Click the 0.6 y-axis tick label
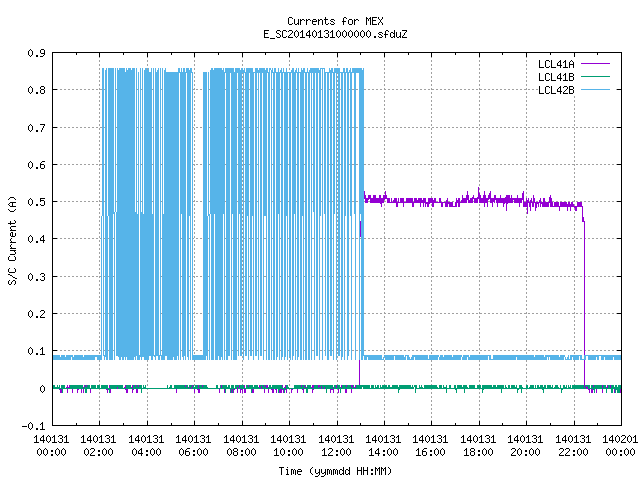 pos(36,165)
